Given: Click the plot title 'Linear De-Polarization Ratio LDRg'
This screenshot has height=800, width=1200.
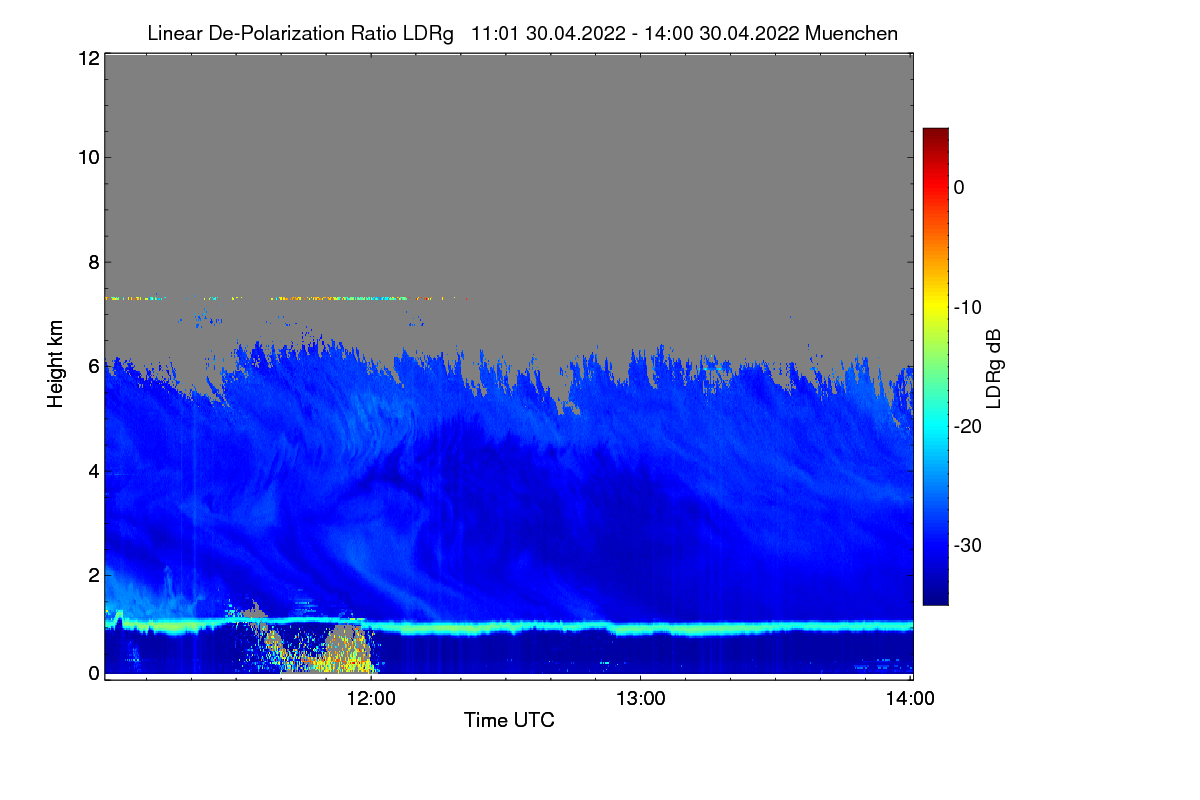Looking at the screenshot, I should pyautogui.click(x=300, y=33).
